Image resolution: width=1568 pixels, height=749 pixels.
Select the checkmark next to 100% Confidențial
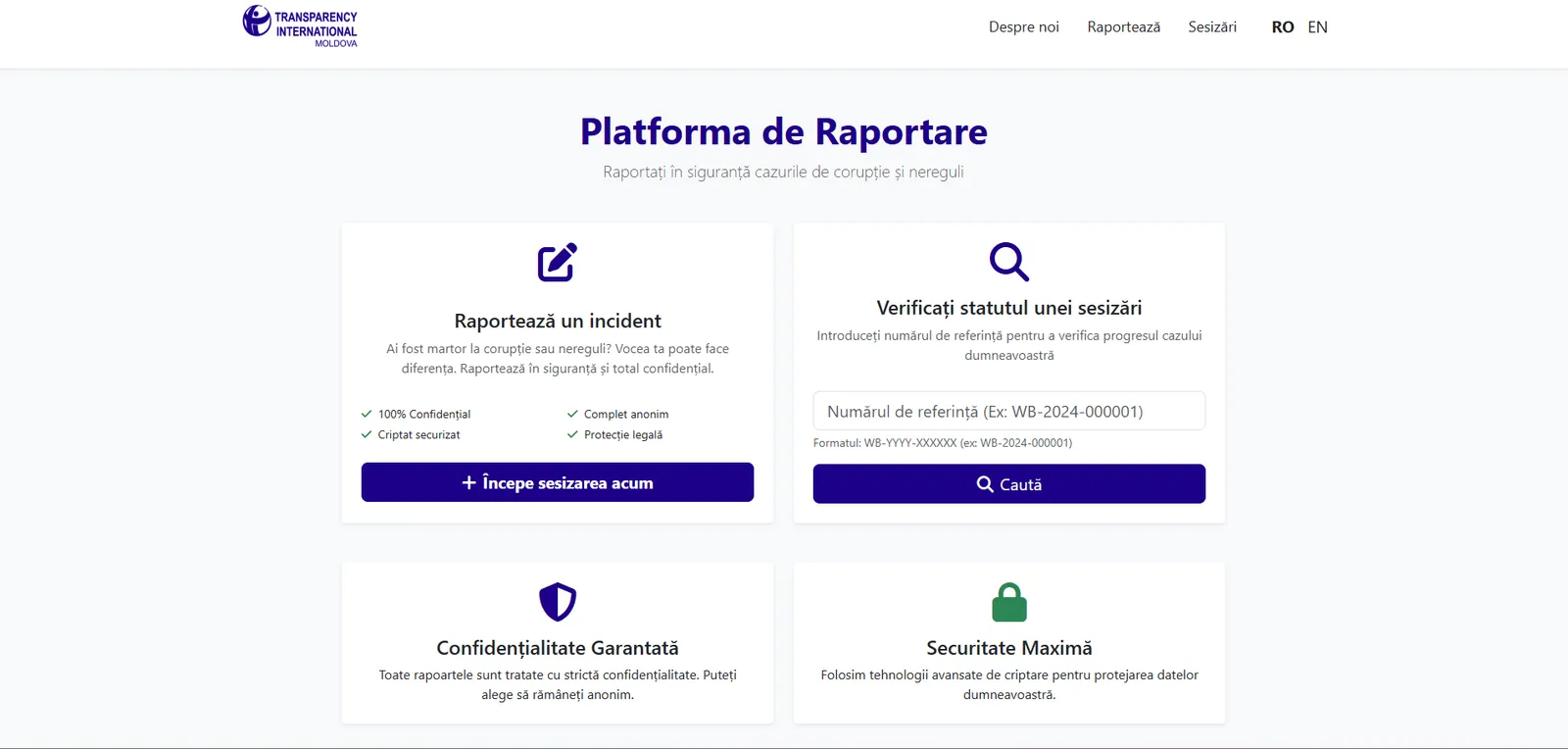[367, 414]
